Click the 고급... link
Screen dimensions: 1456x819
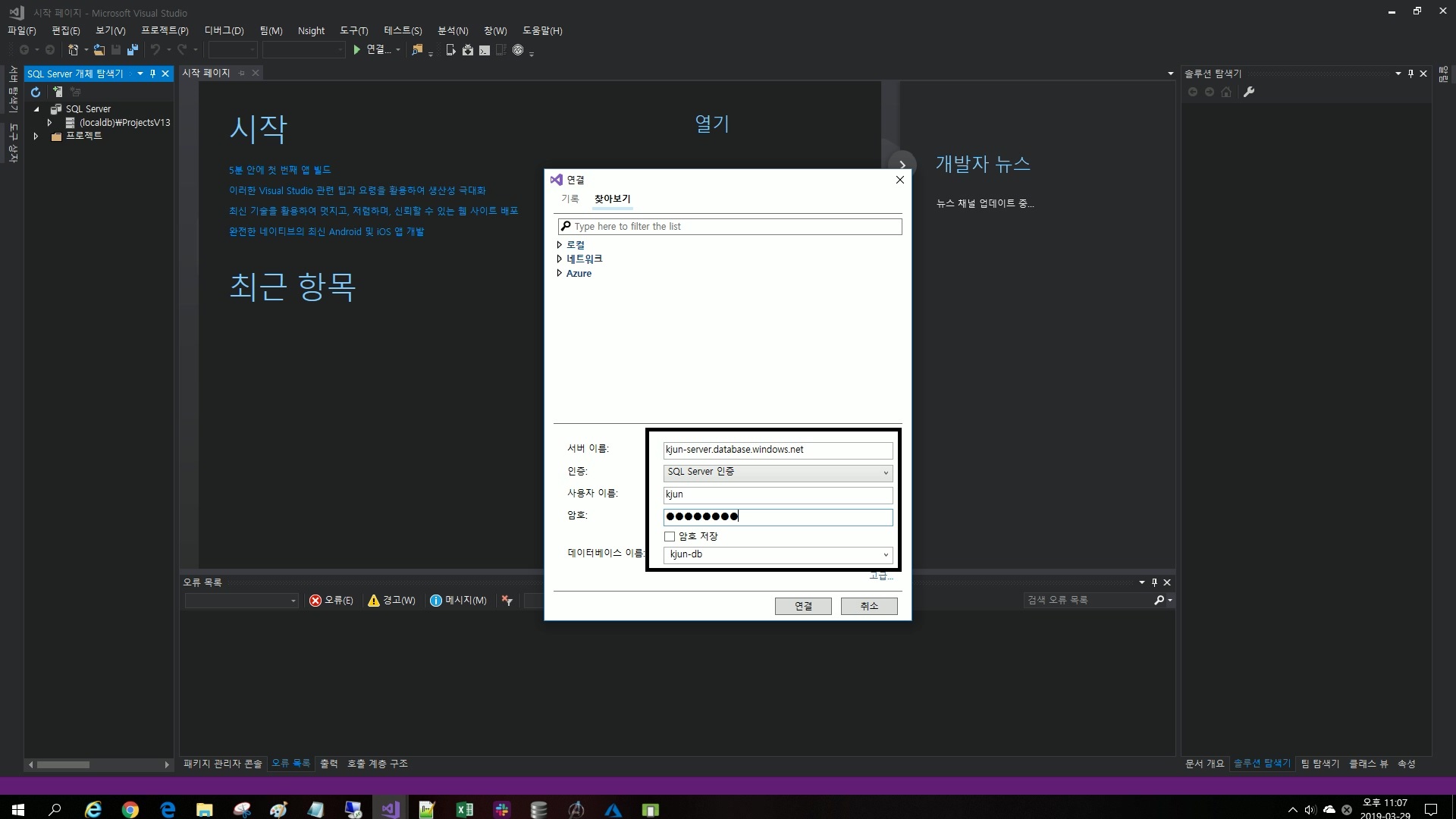coord(880,576)
